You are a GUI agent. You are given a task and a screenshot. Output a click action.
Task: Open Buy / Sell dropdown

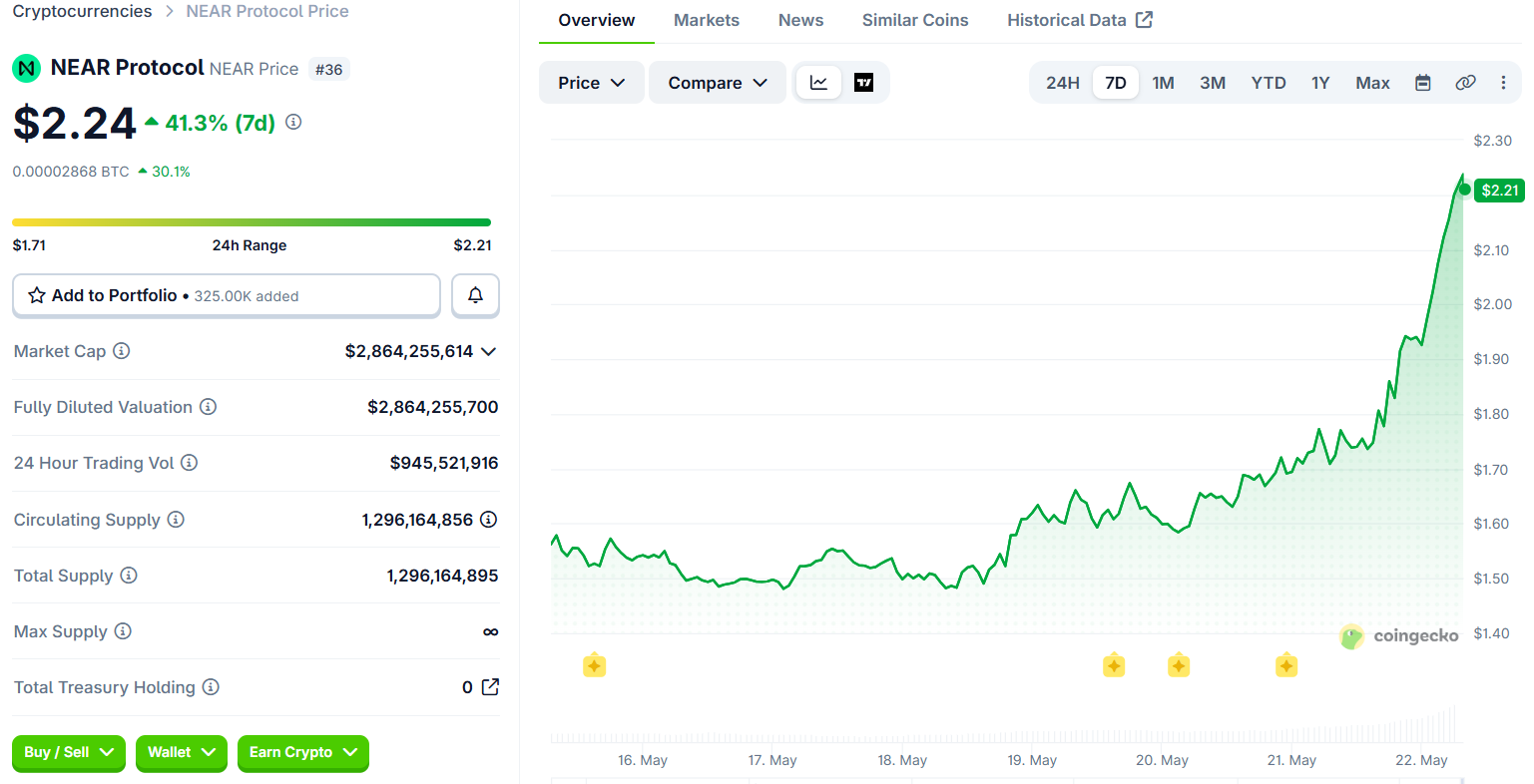pyautogui.click(x=69, y=753)
